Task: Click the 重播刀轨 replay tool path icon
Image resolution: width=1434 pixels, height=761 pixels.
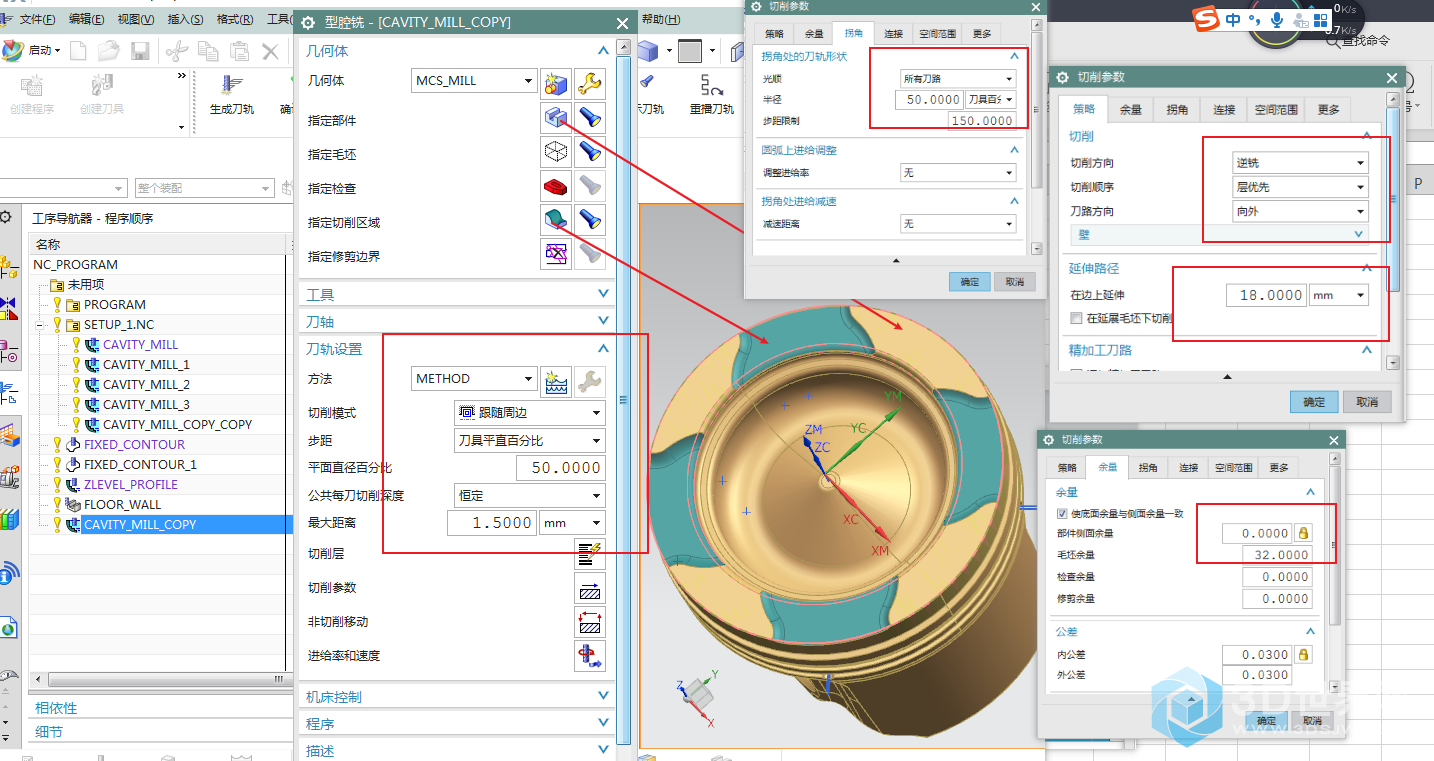Action: tap(711, 93)
